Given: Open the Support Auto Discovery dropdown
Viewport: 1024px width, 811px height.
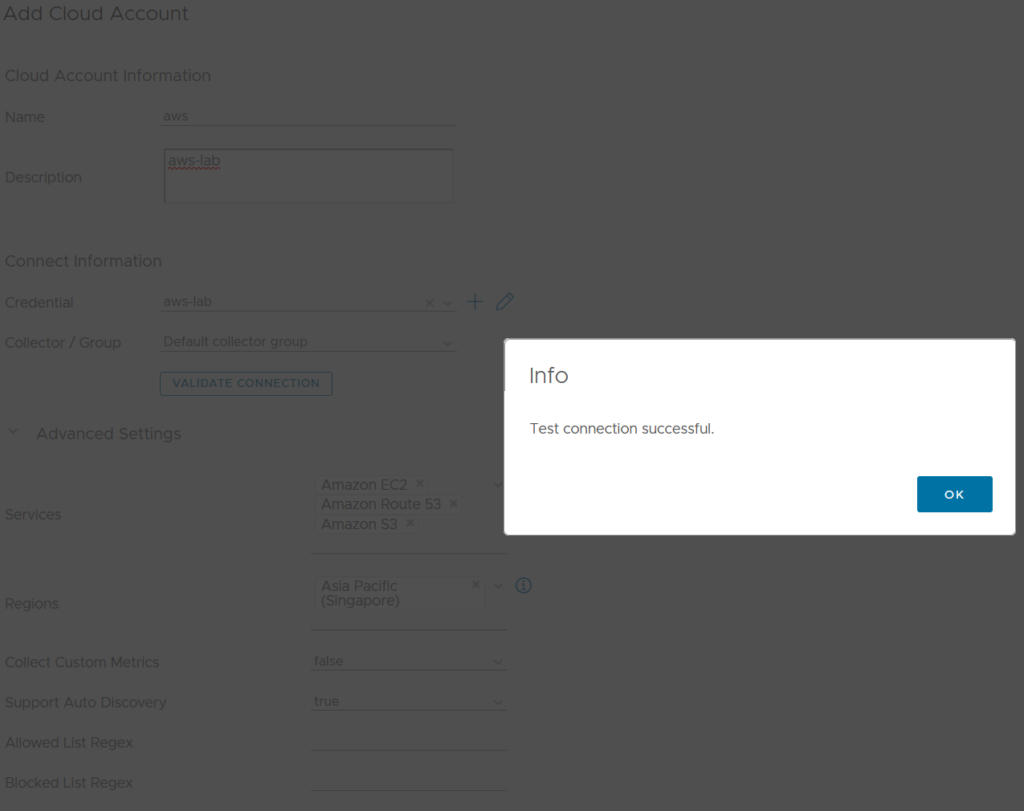Looking at the screenshot, I should (409, 701).
